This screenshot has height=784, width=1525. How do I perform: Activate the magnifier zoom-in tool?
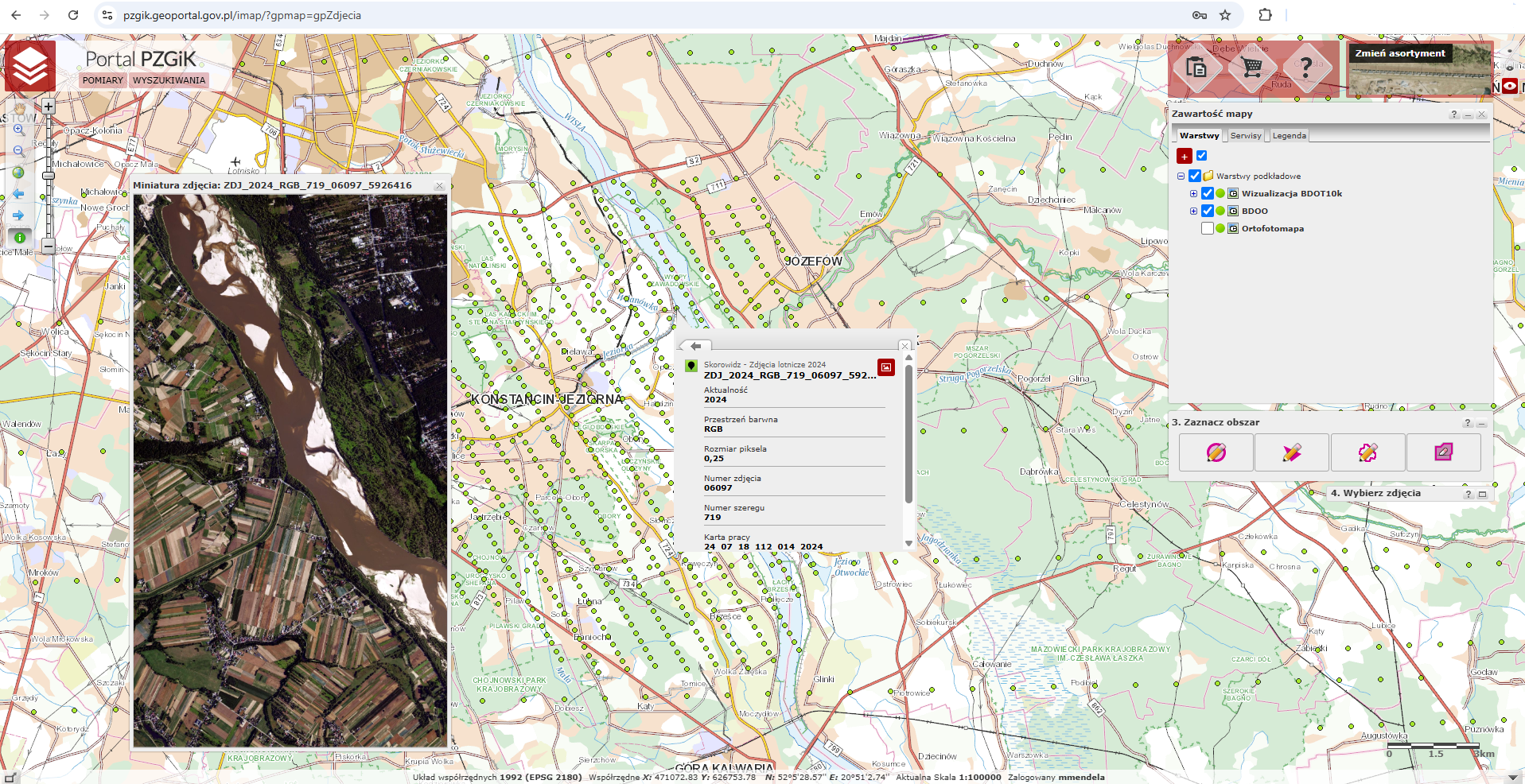19,129
